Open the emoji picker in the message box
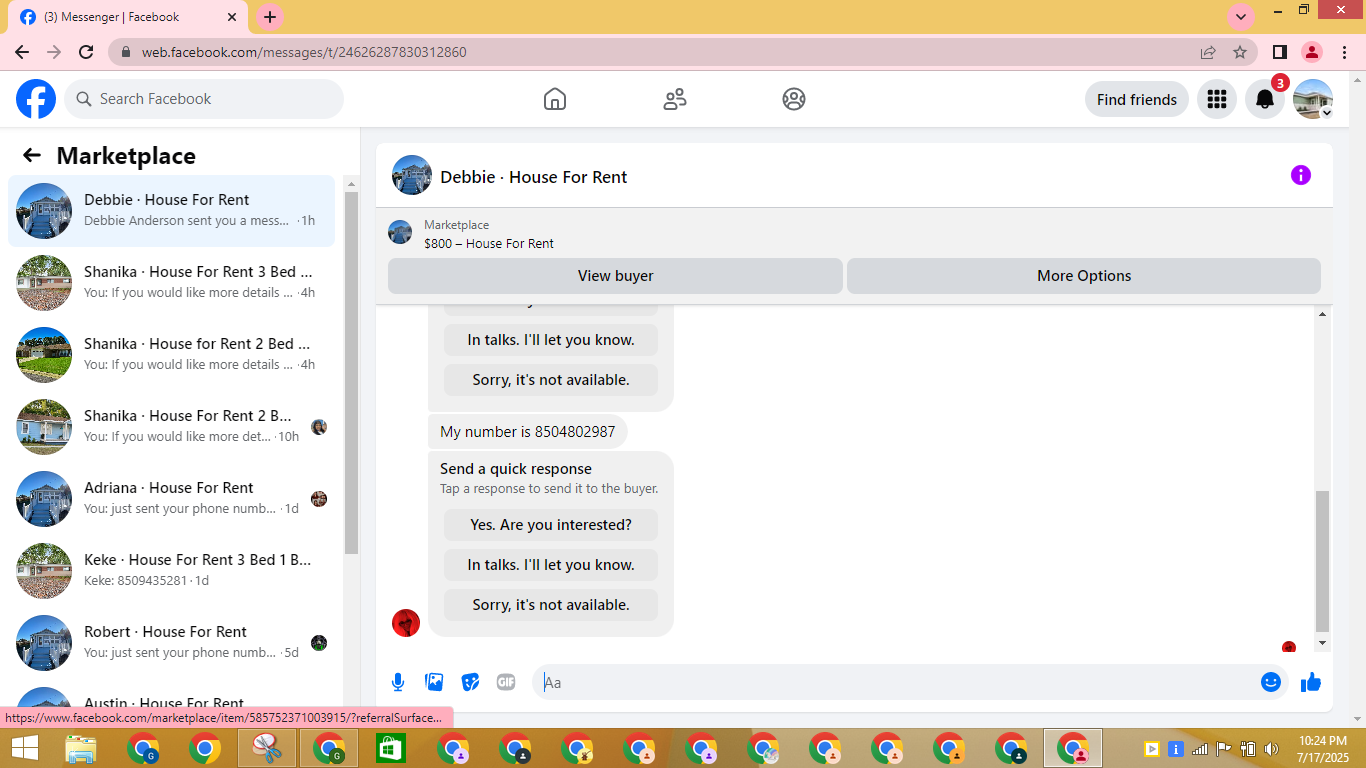Viewport: 1366px width, 768px height. click(1271, 682)
